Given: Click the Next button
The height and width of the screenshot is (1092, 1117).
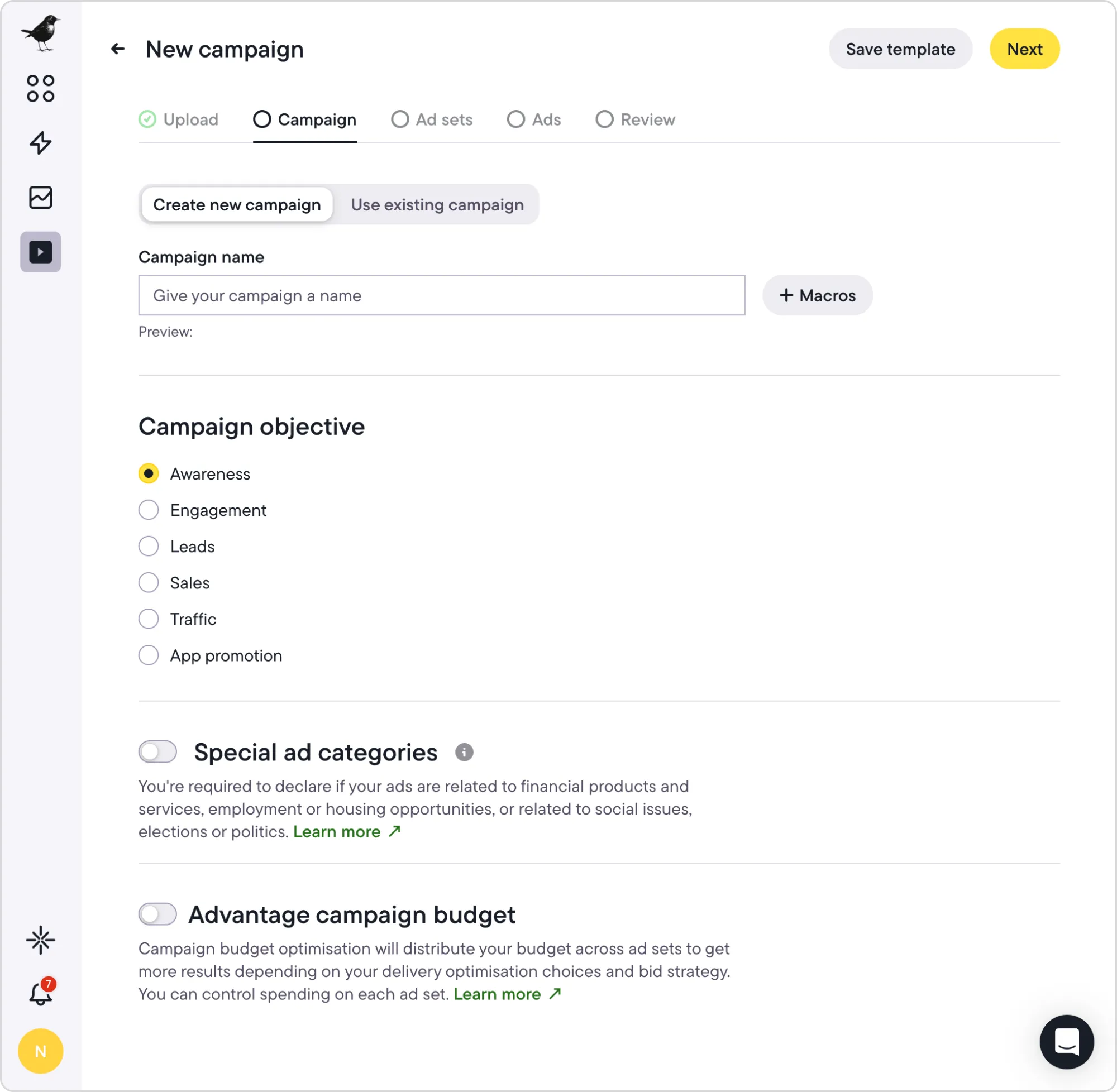Looking at the screenshot, I should [1024, 49].
